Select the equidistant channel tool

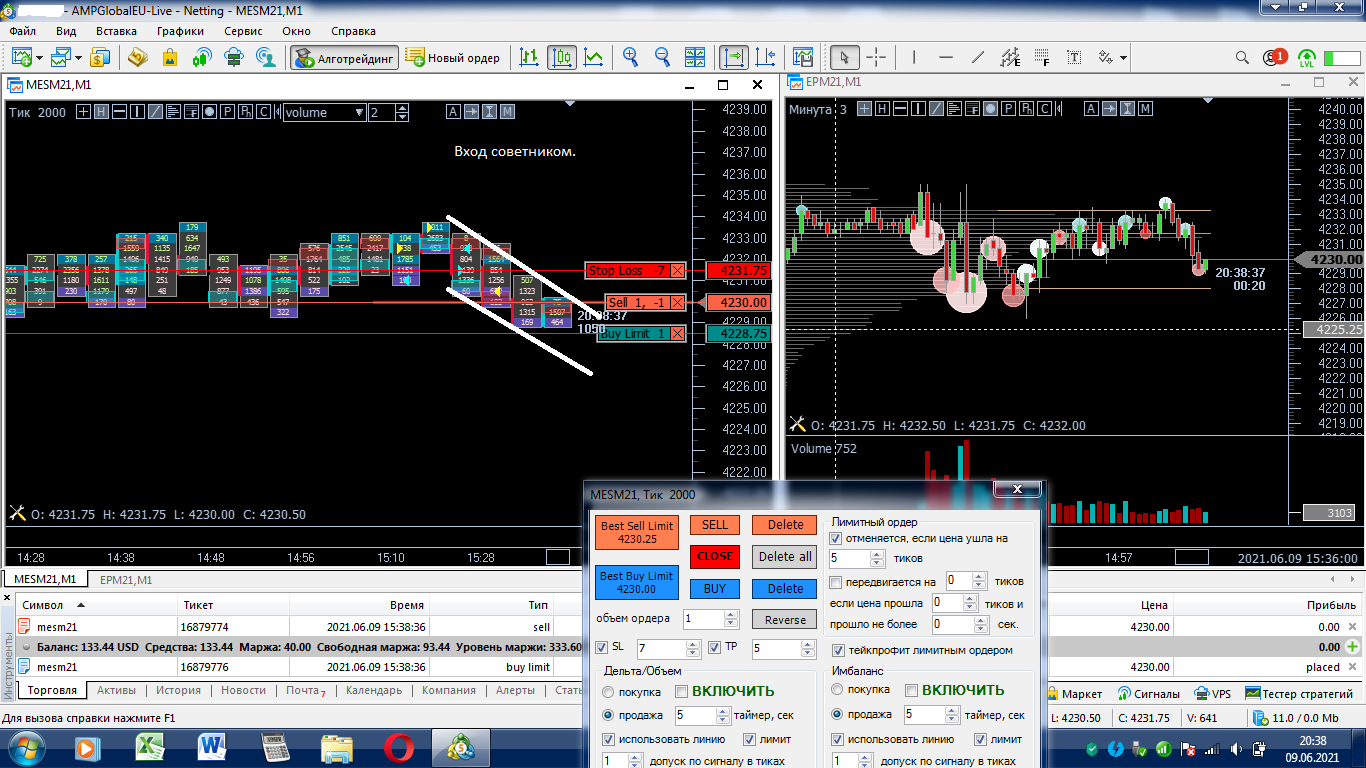1010,57
